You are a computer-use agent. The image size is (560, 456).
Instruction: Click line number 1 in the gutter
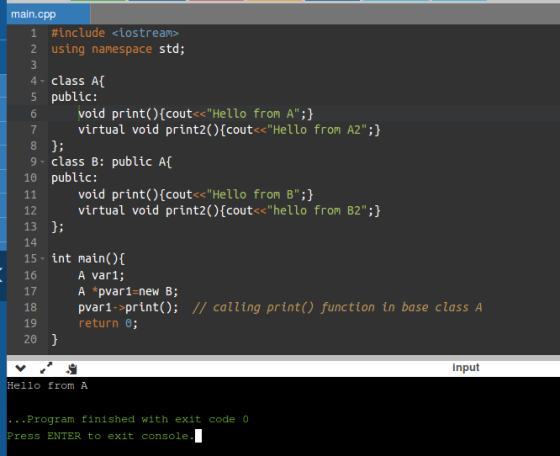coord(34,33)
